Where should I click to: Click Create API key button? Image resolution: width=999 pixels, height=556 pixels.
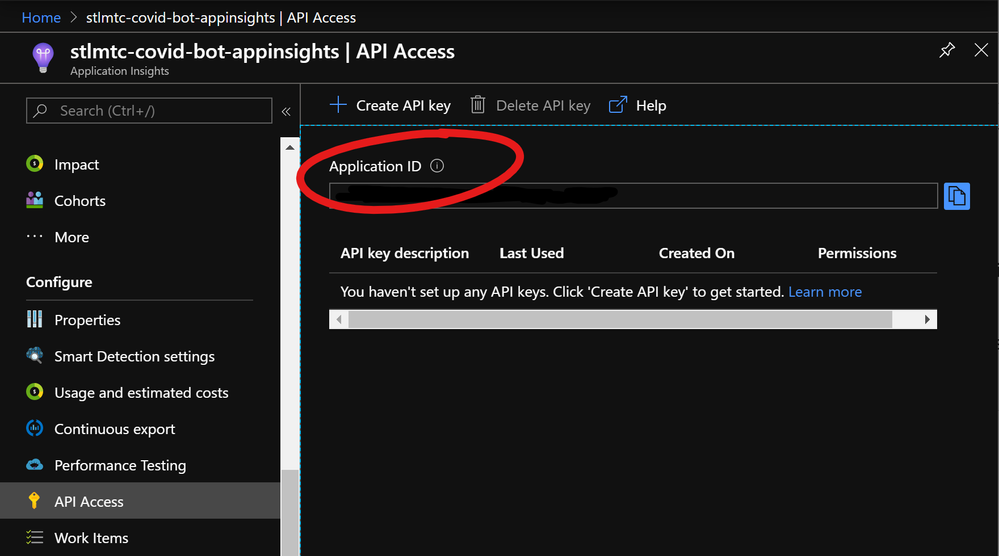click(390, 105)
